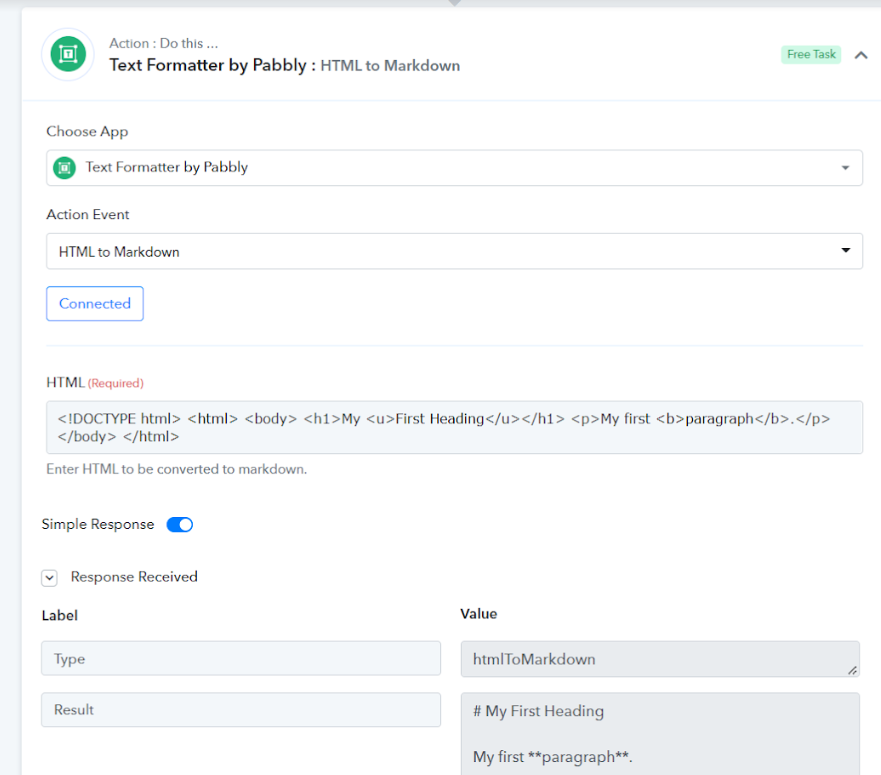The height and width of the screenshot is (775, 881).
Task: Click the 'Enter HTML to be converted to markdown.' hint
Action: pyautogui.click(x=176, y=469)
